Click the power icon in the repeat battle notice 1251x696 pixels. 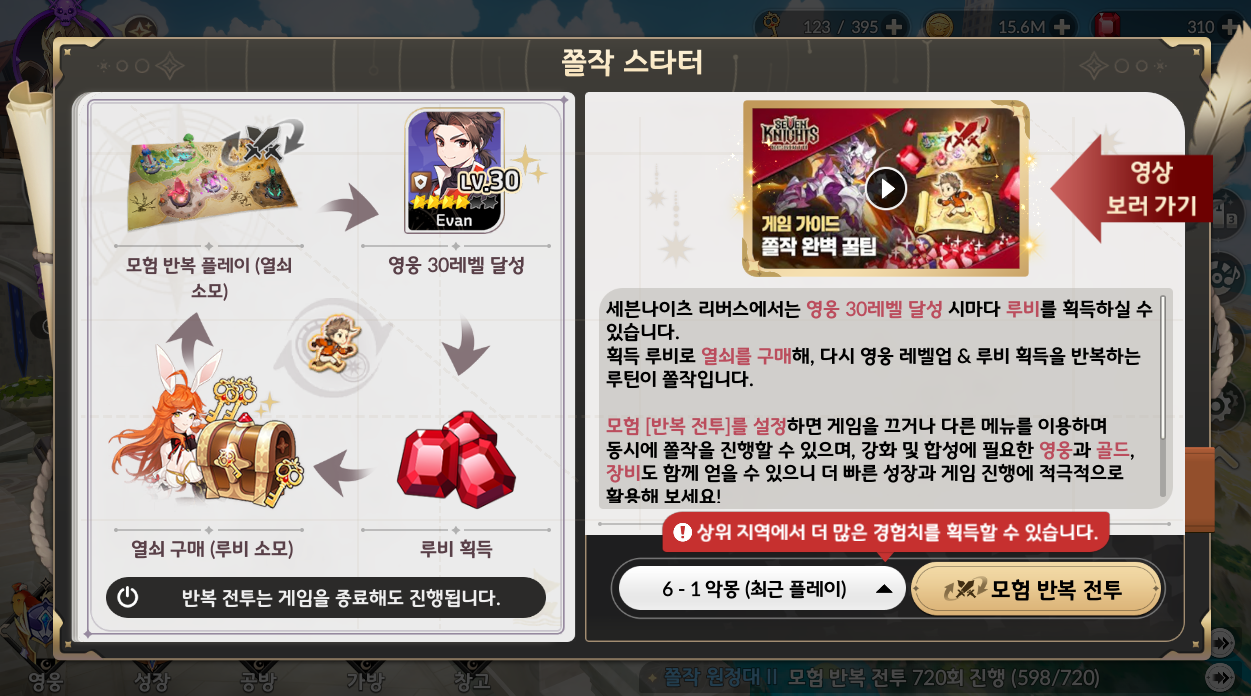coord(127,598)
